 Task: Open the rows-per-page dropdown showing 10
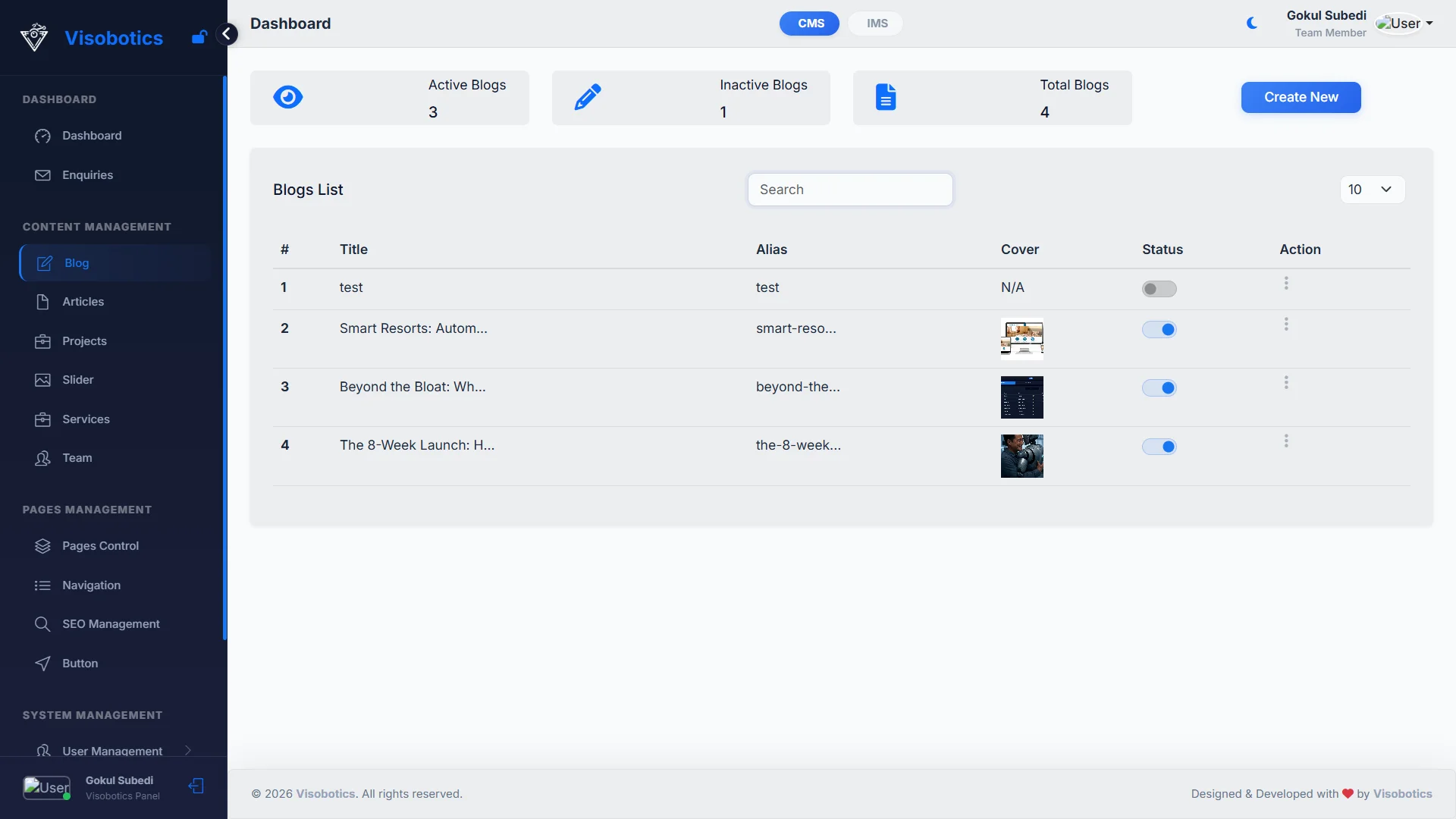point(1372,190)
